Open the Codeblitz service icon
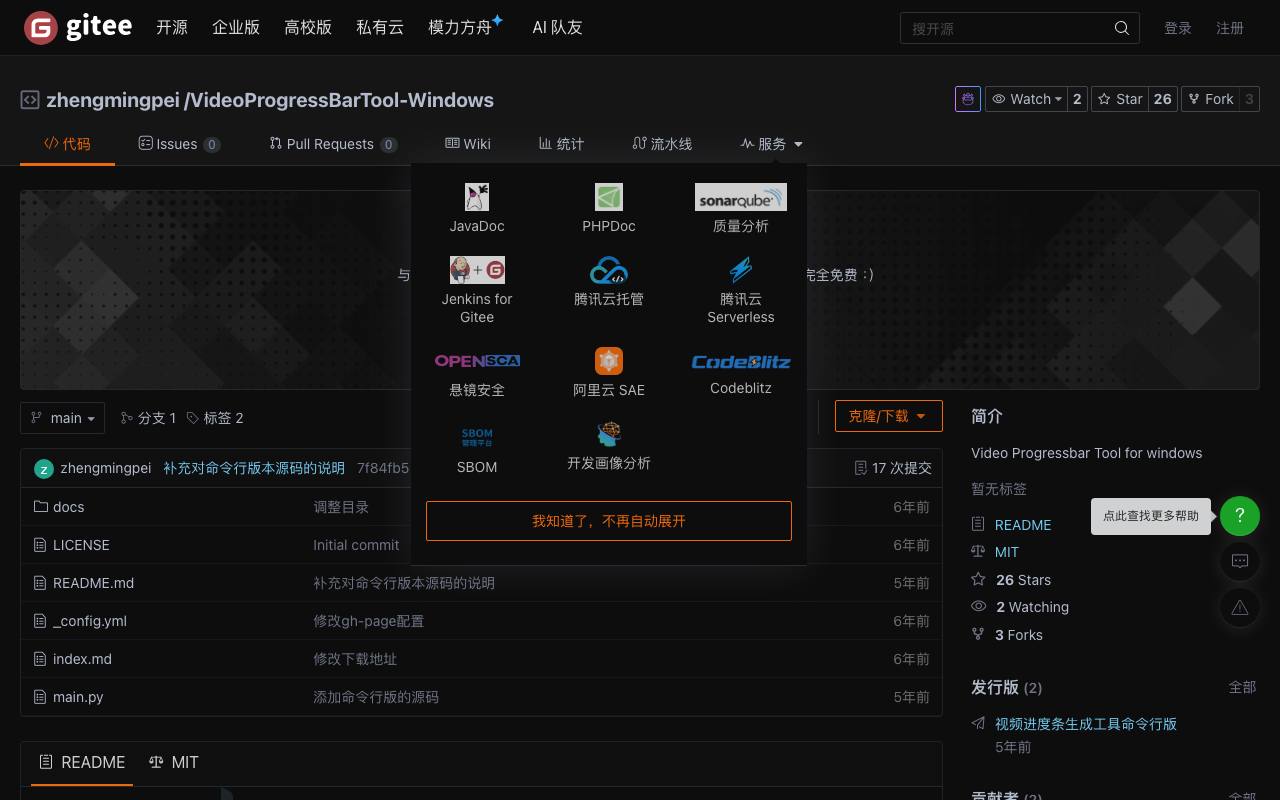 (741, 361)
